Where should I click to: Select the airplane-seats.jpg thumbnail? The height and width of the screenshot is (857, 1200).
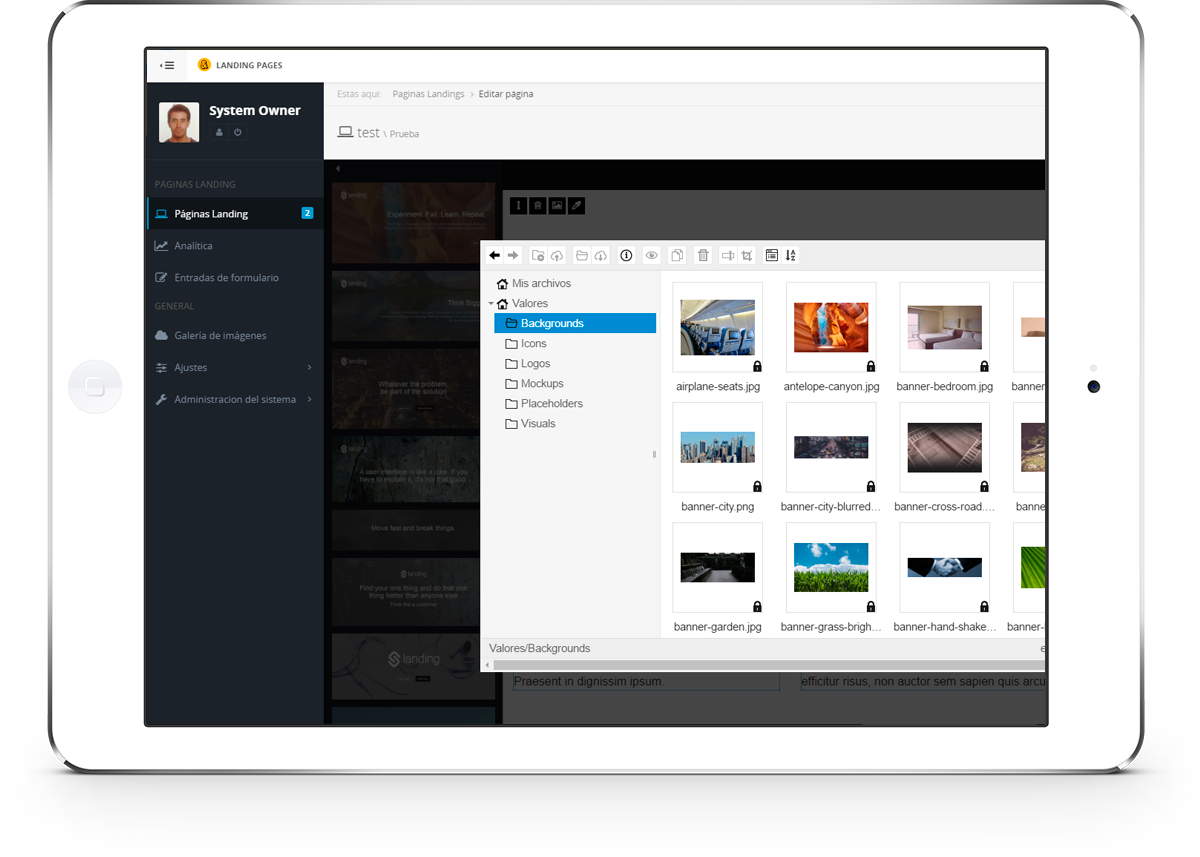[718, 328]
